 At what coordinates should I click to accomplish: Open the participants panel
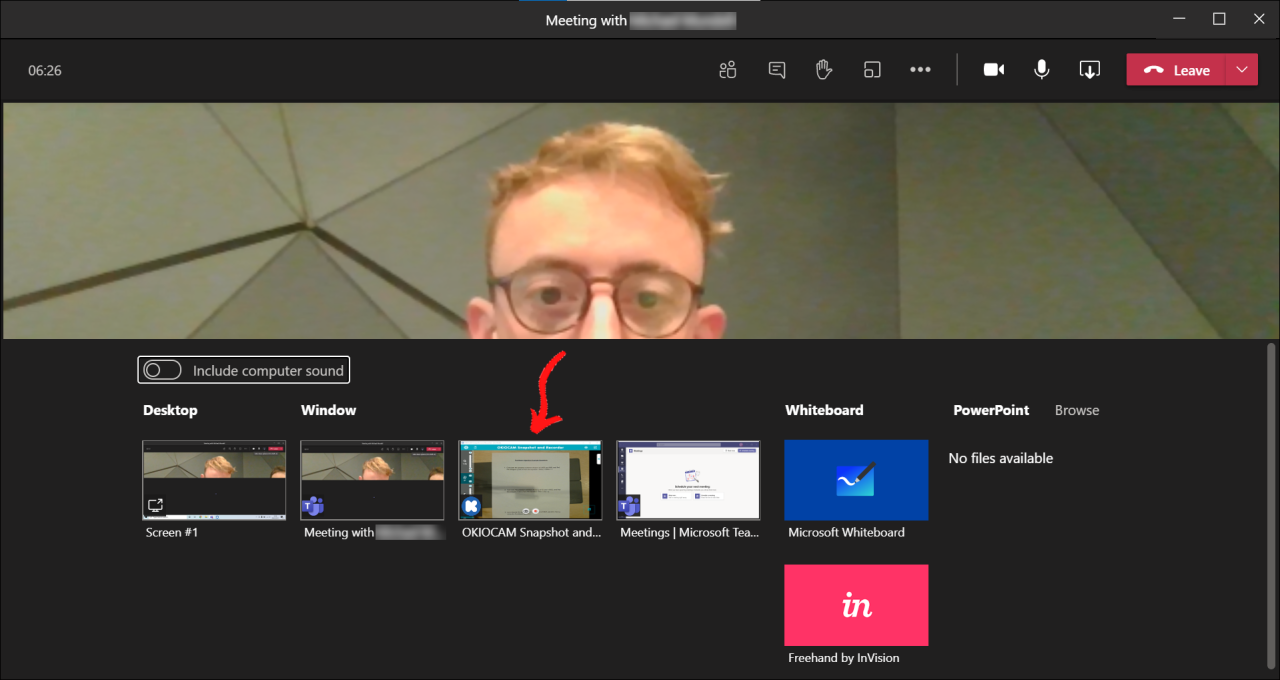tap(727, 69)
